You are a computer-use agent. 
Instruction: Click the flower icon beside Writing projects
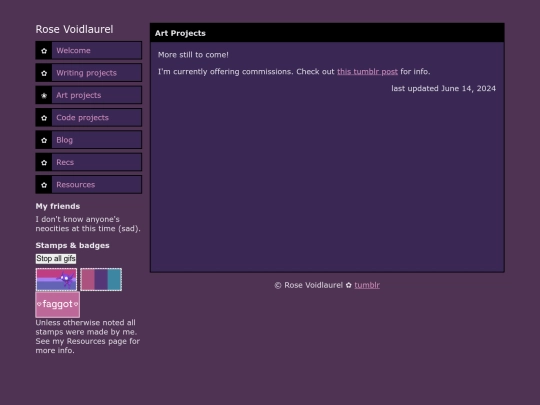pos(44,73)
